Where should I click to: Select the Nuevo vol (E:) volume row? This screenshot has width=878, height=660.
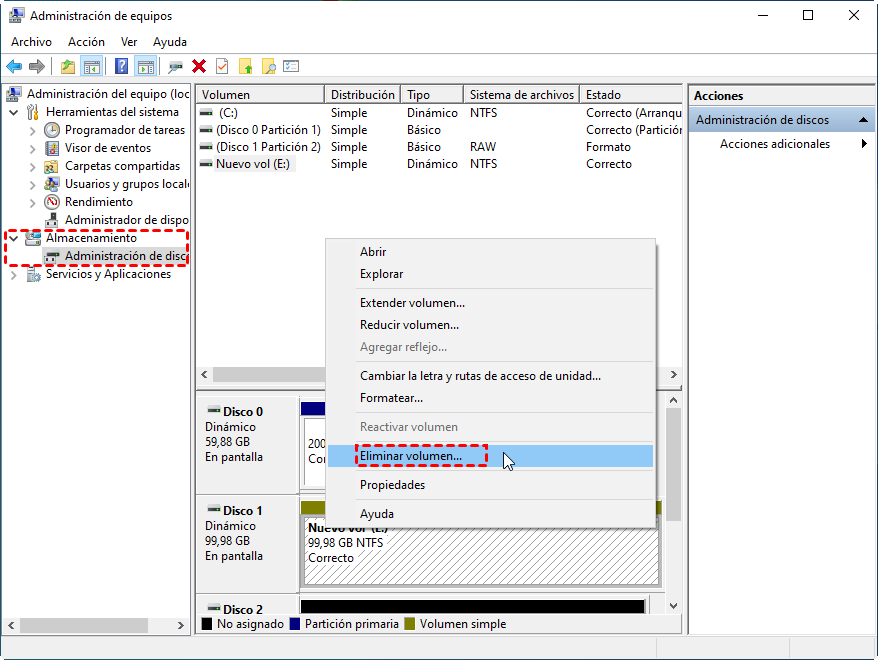click(440, 164)
